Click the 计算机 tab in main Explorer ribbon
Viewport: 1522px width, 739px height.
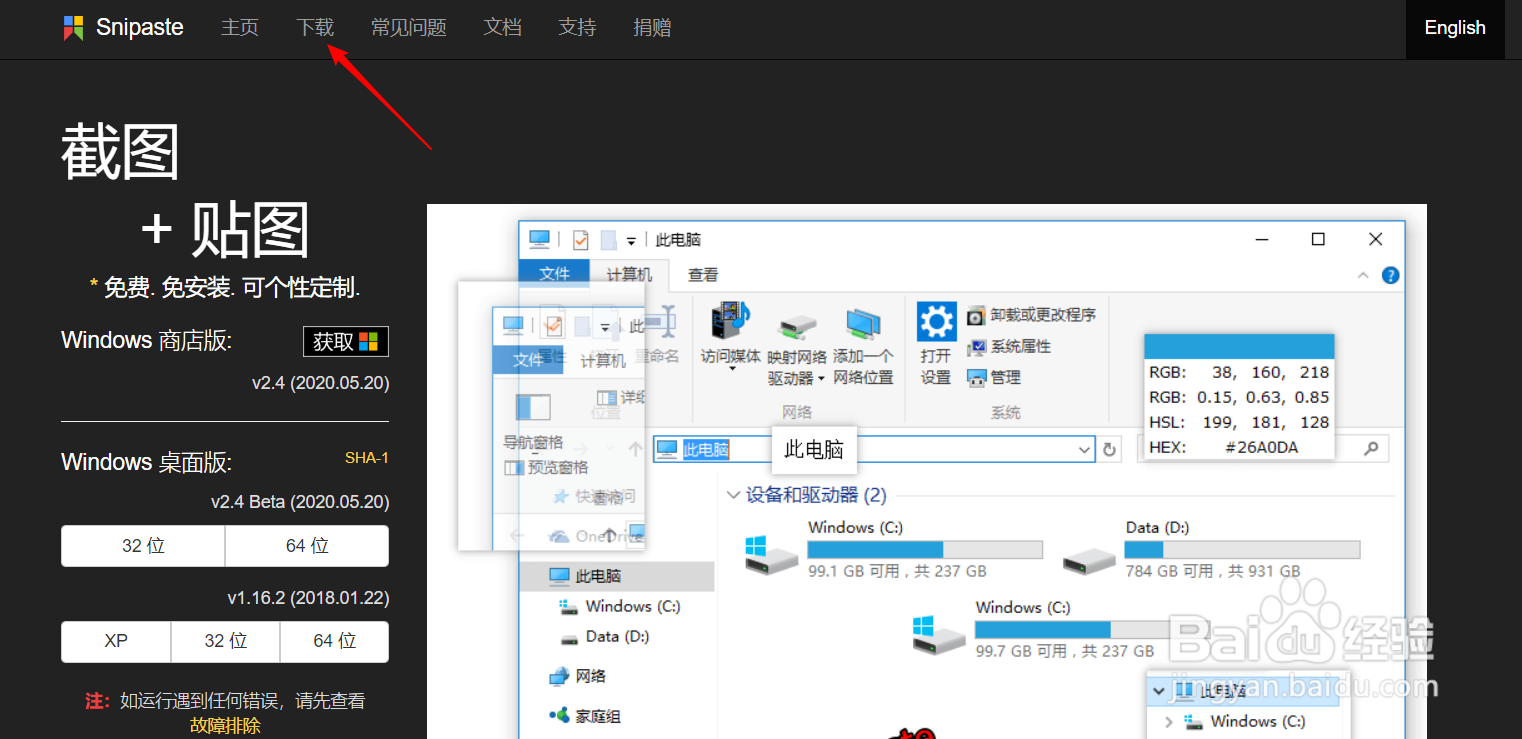pos(630,274)
